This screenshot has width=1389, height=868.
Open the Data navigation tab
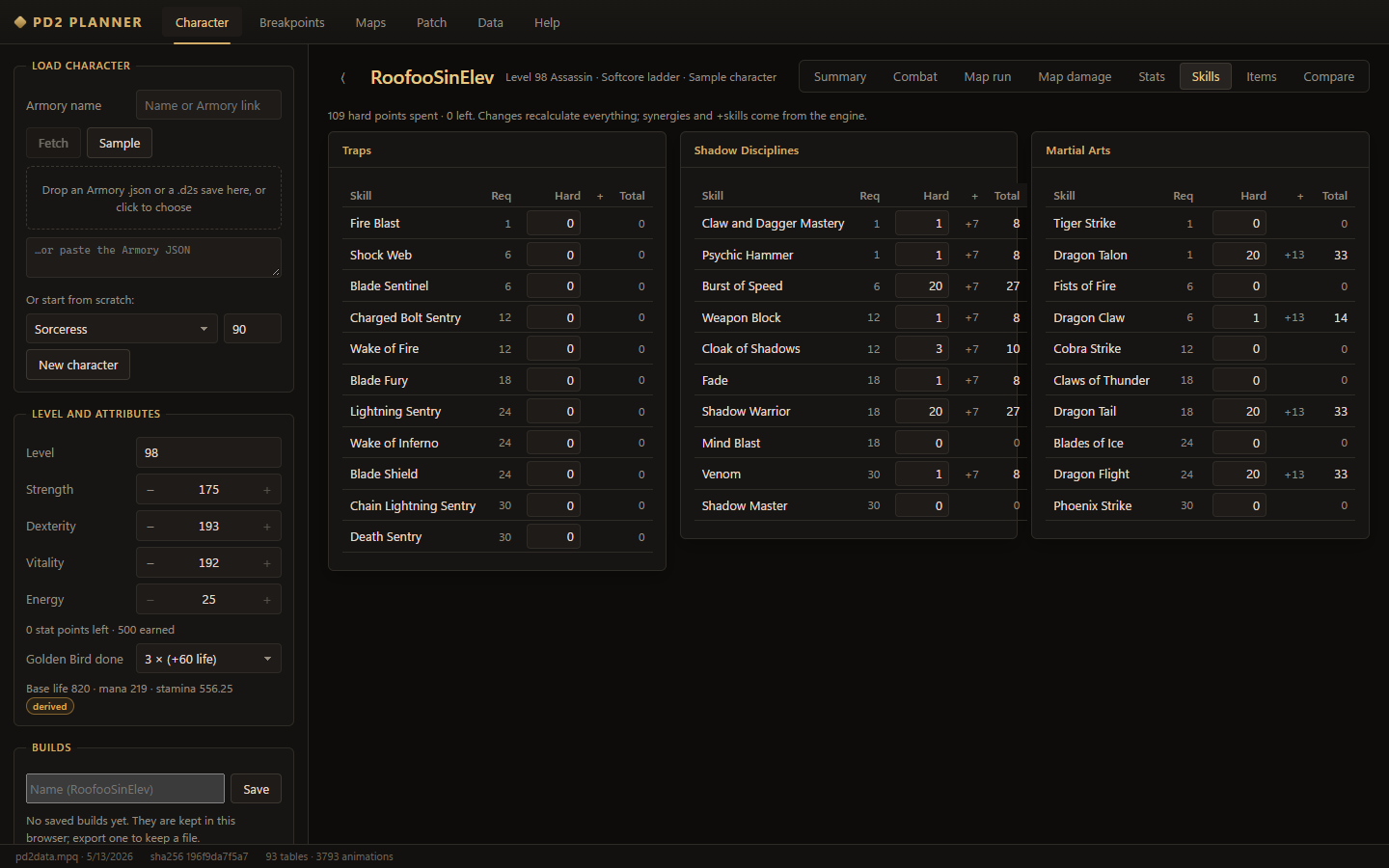(x=490, y=22)
